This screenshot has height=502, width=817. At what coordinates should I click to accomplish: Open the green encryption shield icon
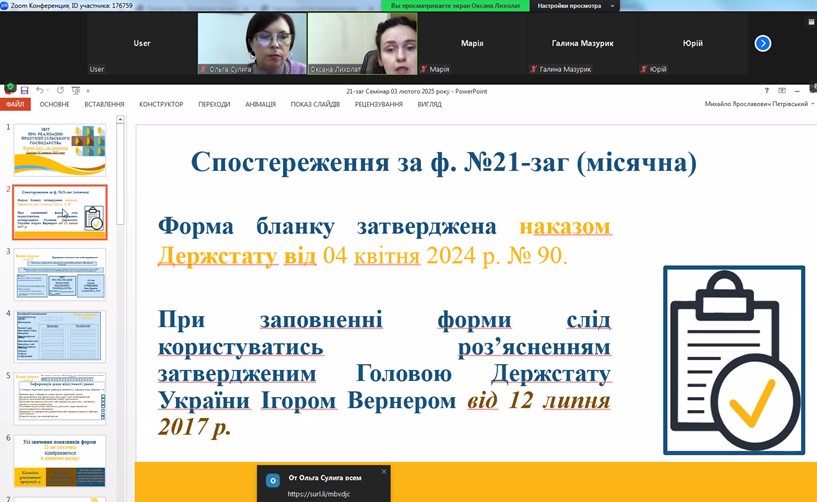point(10,87)
